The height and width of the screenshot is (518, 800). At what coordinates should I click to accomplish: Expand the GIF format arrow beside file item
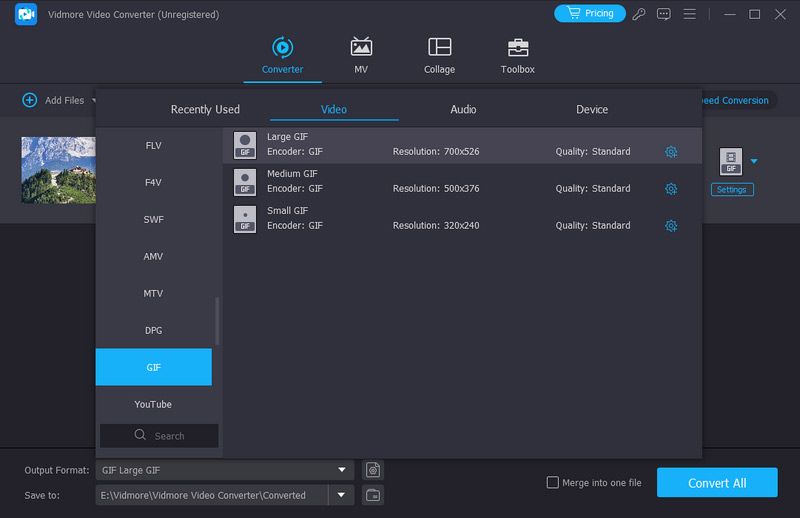[754, 161]
